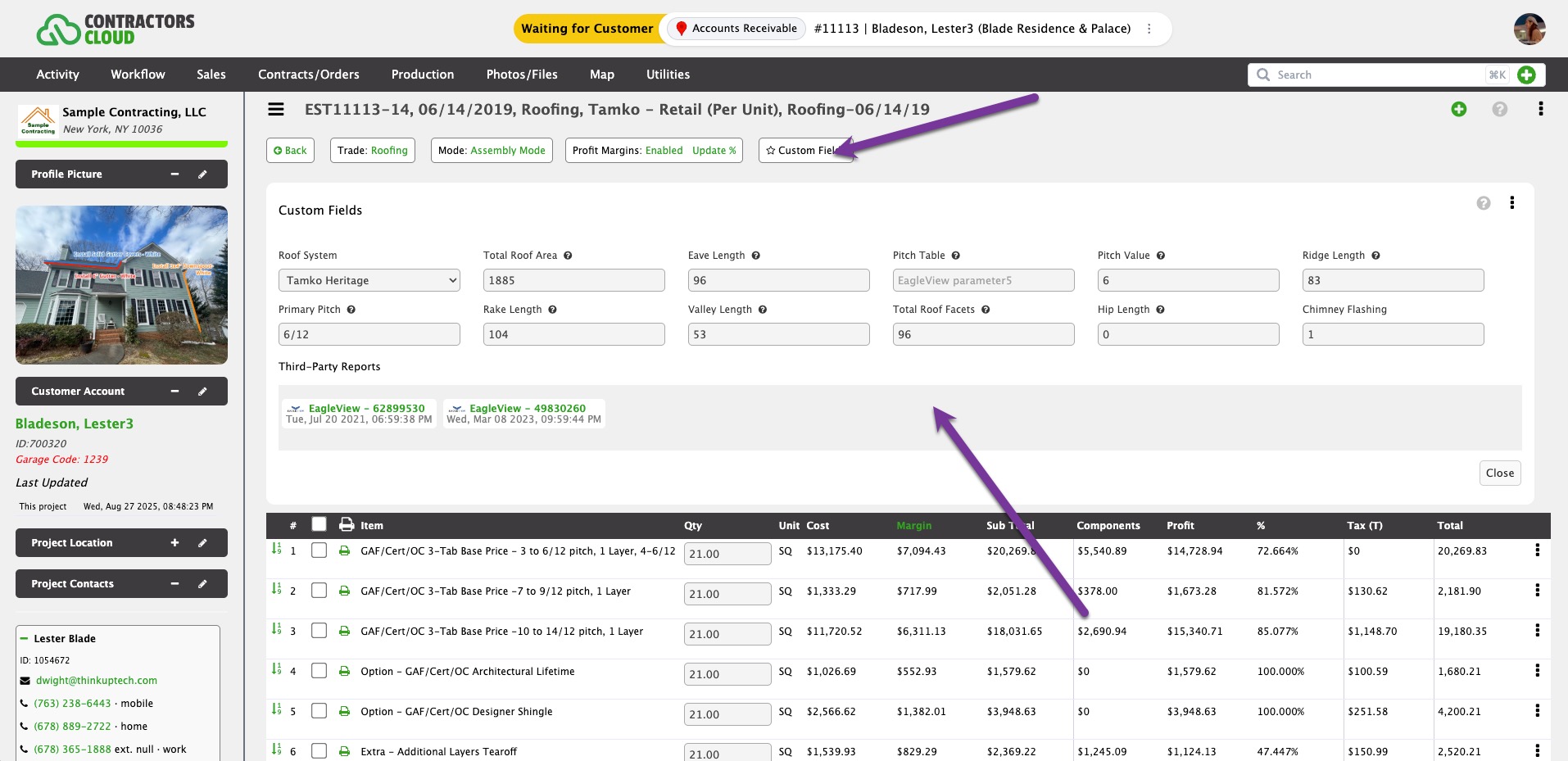The image size is (1568, 761).
Task: Click the sort icon on row 3
Action: click(276, 630)
